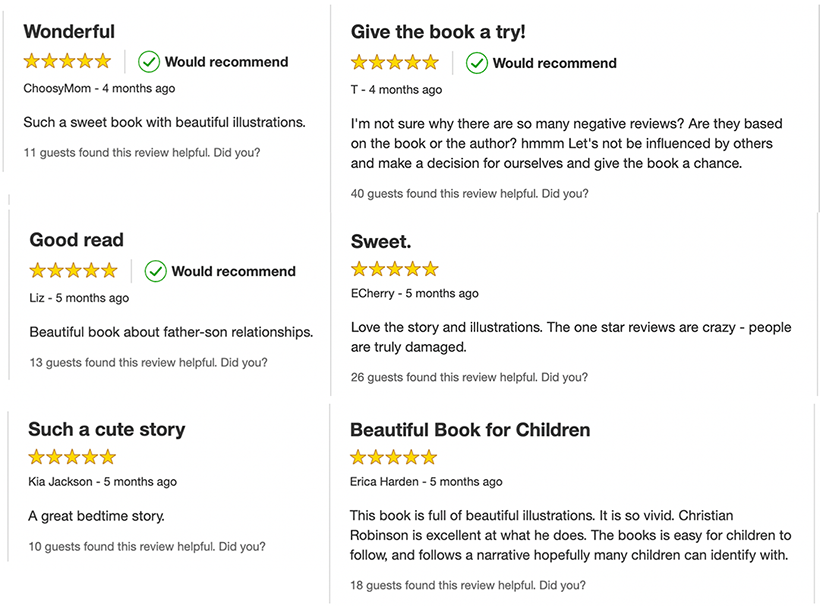This screenshot has height=610, width=820.
Task: Click "18 guests found this review helpful" text
Action: coord(443,585)
